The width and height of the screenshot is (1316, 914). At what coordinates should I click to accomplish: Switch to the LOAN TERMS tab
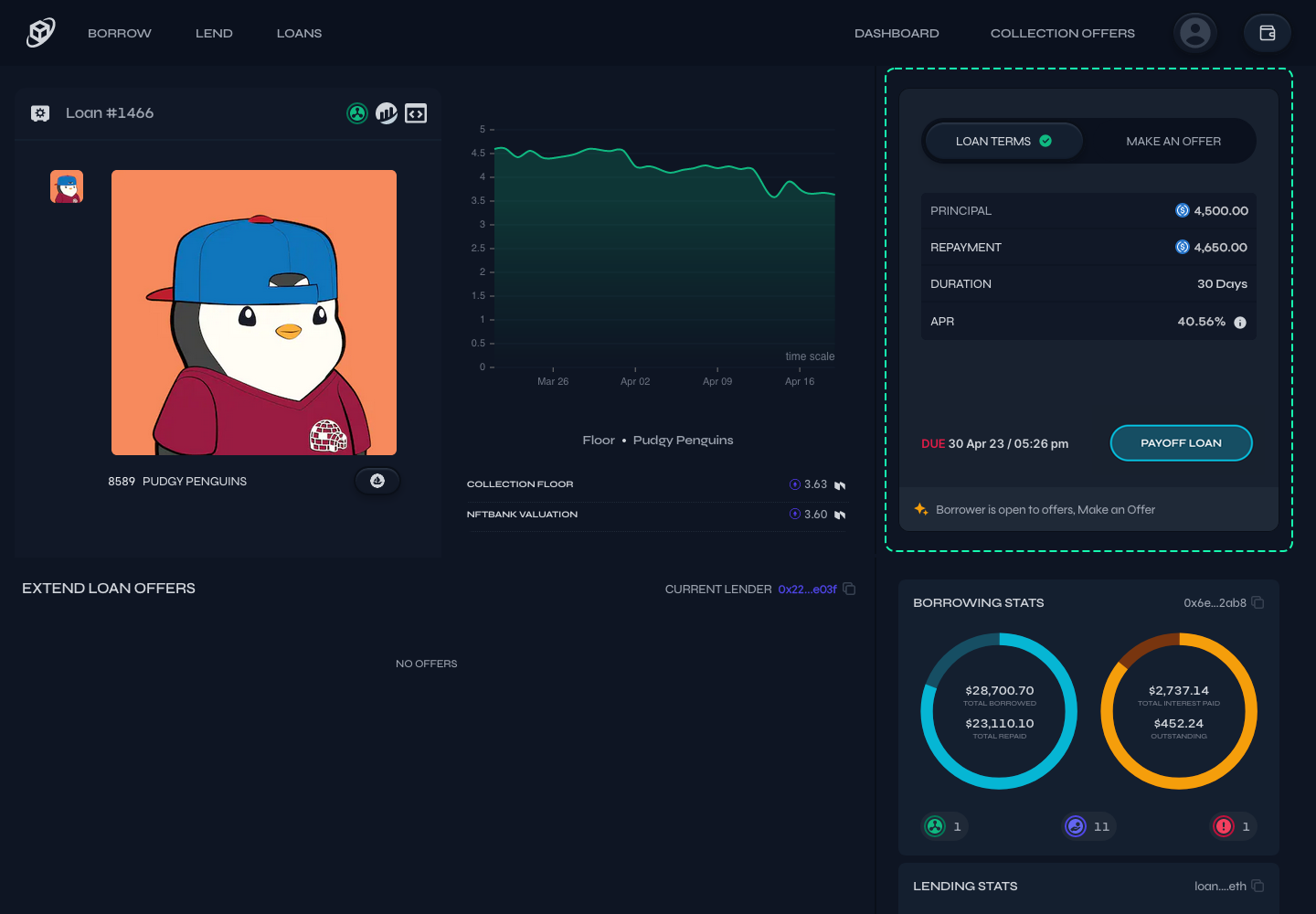(x=1003, y=141)
